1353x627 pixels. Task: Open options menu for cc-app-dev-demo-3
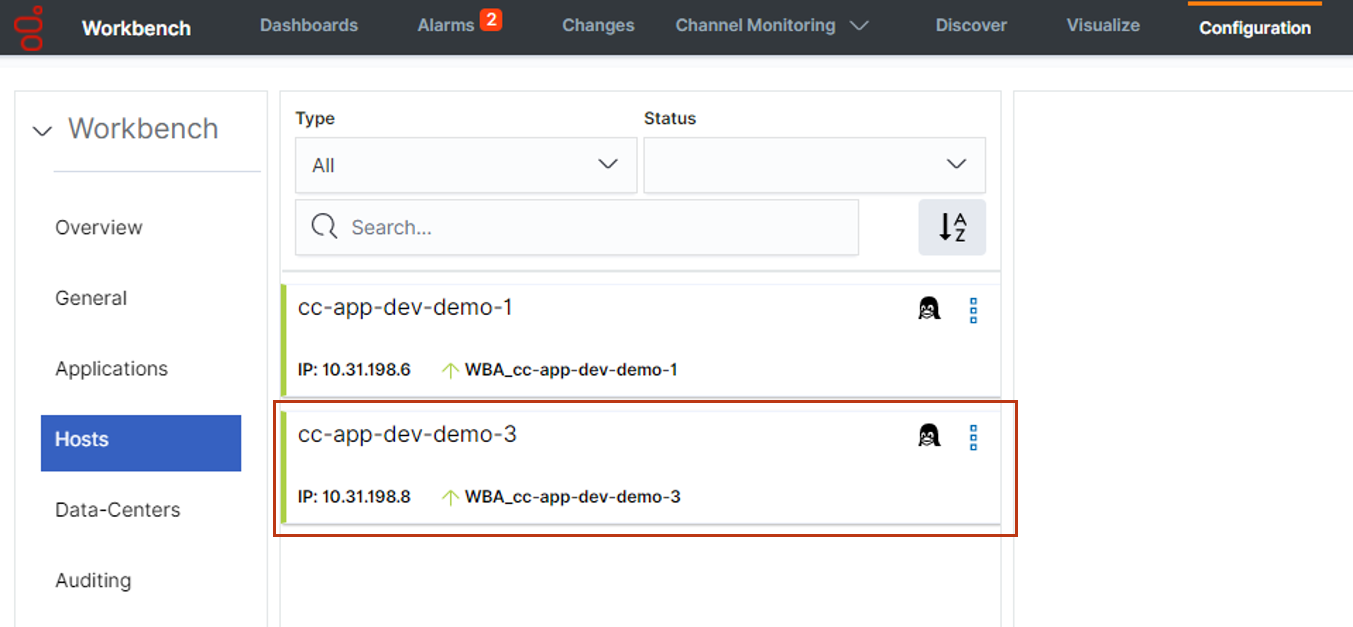tap(973, 437)
